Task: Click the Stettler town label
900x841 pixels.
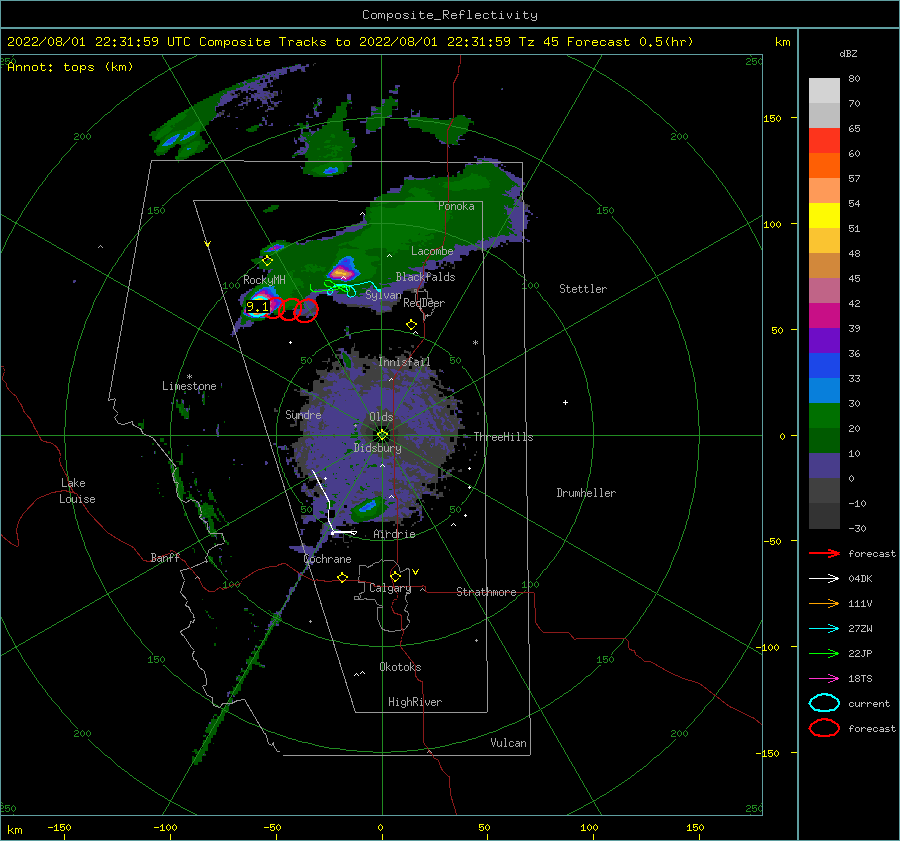Action: click(583, 289)
